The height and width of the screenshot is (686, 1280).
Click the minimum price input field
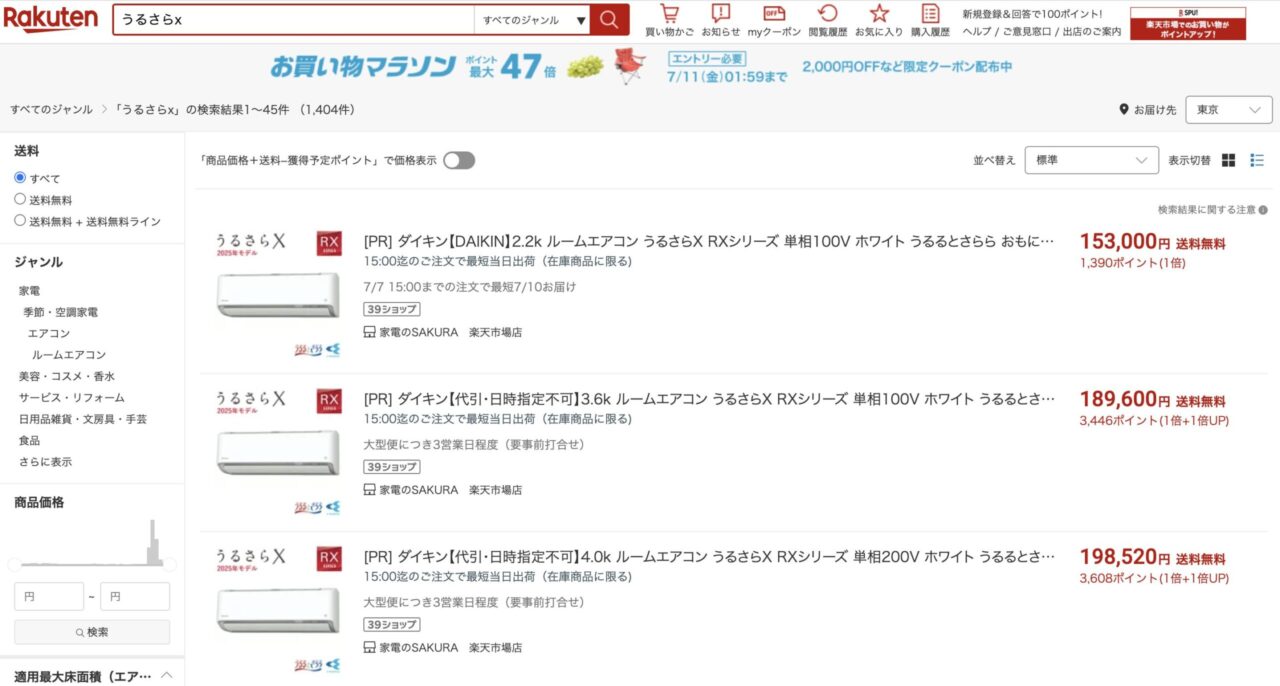click(49, 597)
